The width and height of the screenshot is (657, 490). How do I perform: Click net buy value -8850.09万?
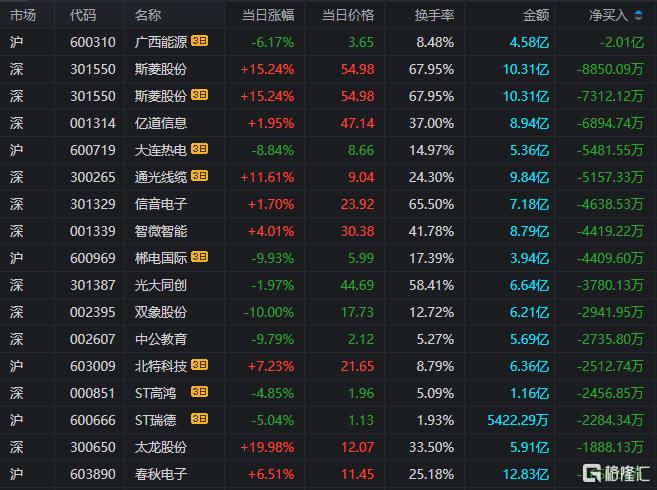click(x=610, y=69)
